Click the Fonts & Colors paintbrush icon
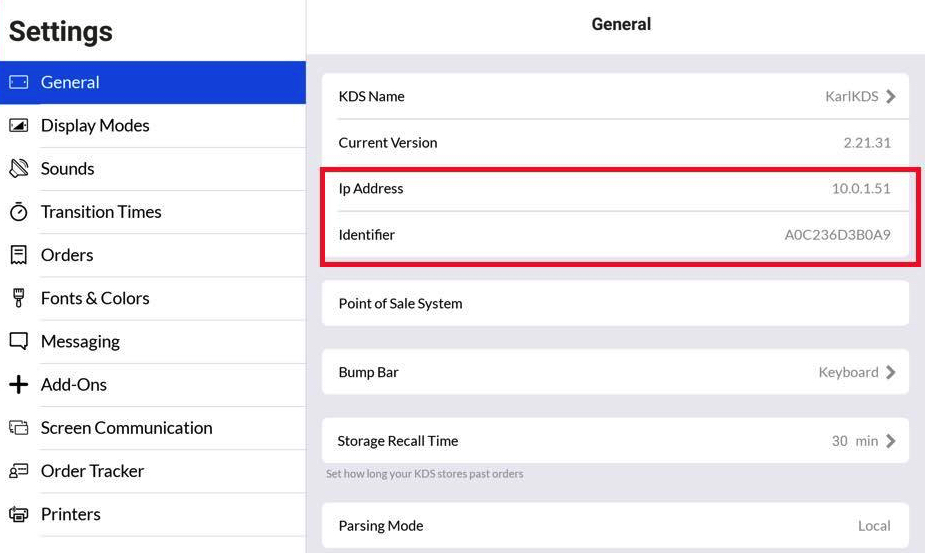This screenshot has height=553, width=925. tap(19, 298)
